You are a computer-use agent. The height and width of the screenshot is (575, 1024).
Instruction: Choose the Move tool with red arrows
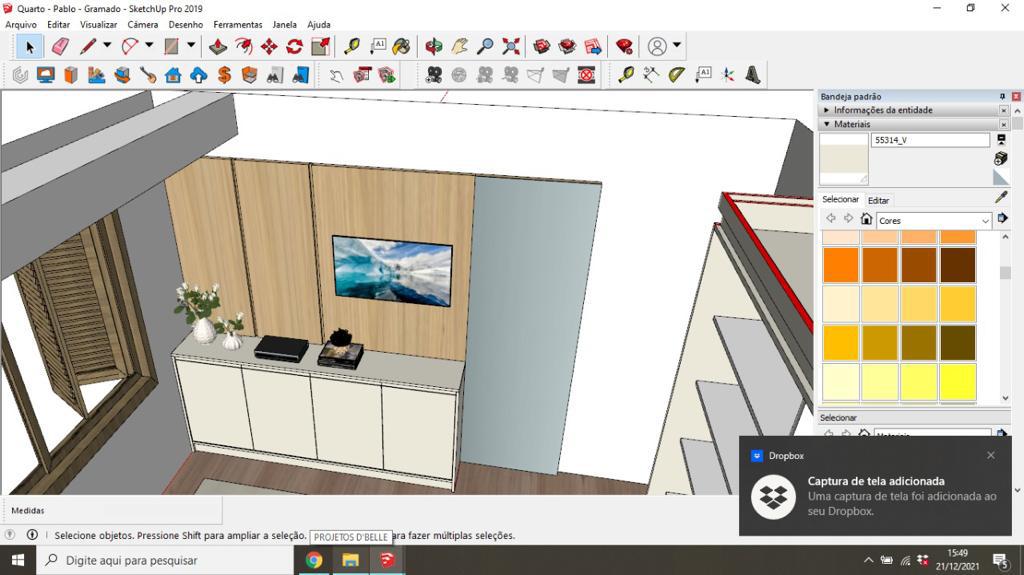click(x=269, y=46)
